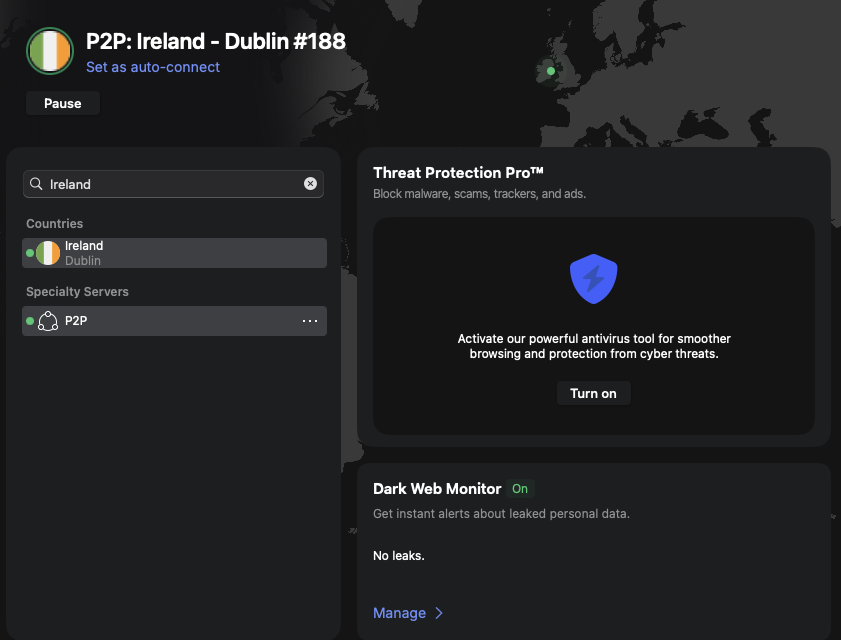Click the green server dot on map
This screenshot has height=640, width=841.
pos(551,71)
